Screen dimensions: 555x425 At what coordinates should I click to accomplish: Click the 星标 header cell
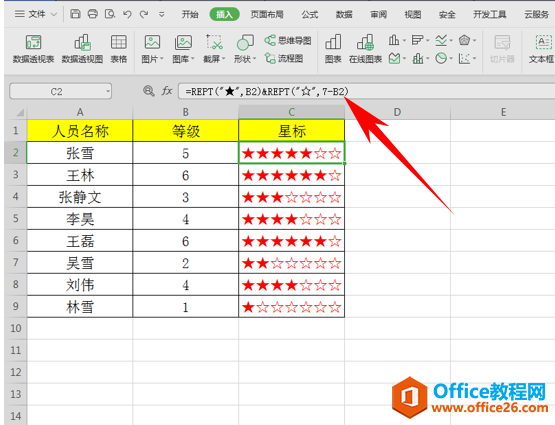[292, 131]
